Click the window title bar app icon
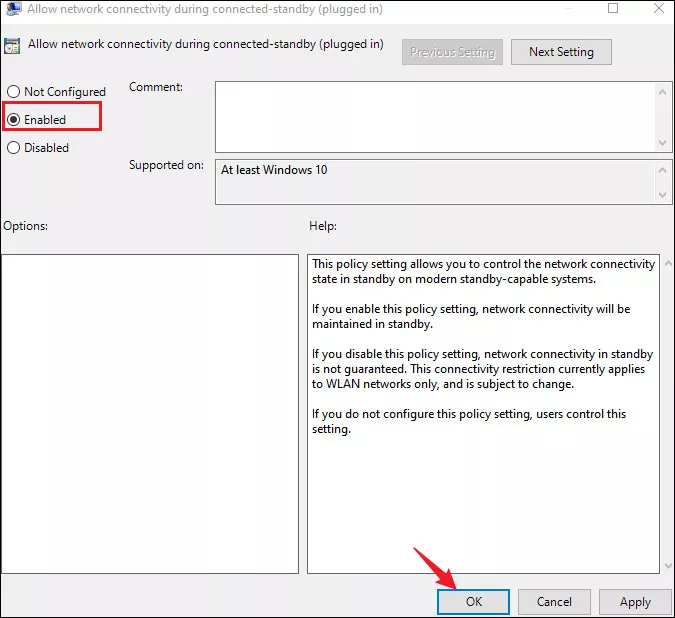Viewport: 675px width, 618px height. (x=14, y=9)
